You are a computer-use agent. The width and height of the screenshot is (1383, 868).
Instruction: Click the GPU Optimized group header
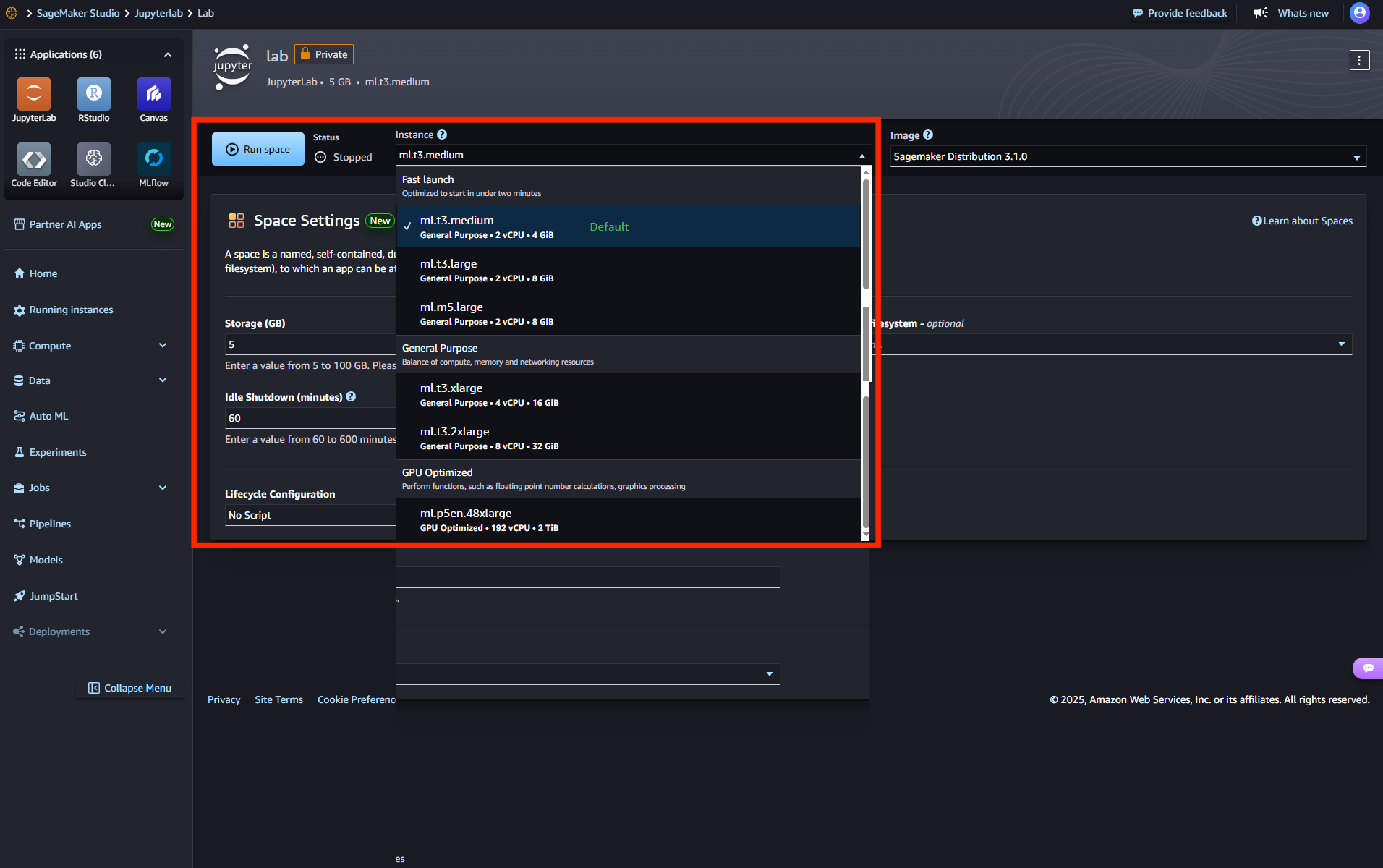[628, 479]
